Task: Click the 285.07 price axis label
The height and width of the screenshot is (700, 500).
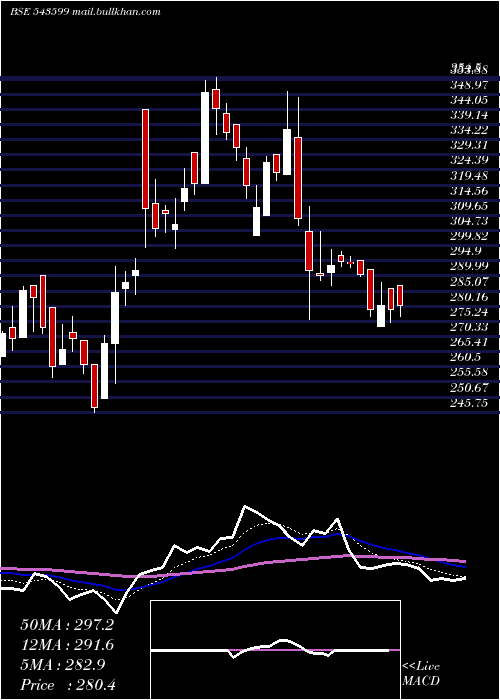Action: (x=469, y=282)
